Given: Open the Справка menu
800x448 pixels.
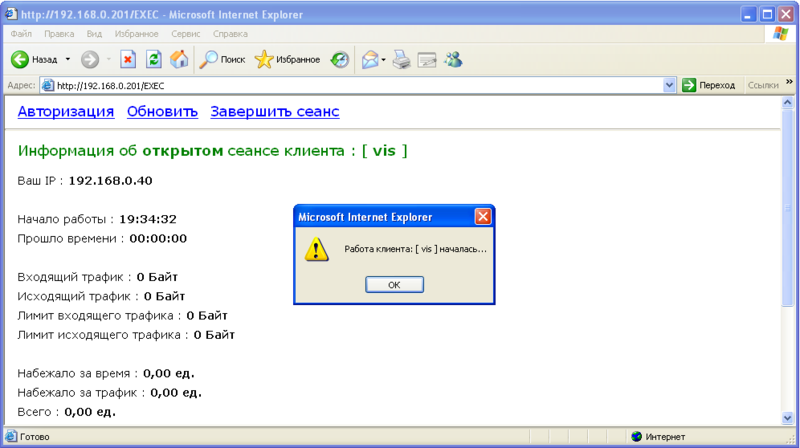Looking at the screenshot, I should tap(230, 34).
